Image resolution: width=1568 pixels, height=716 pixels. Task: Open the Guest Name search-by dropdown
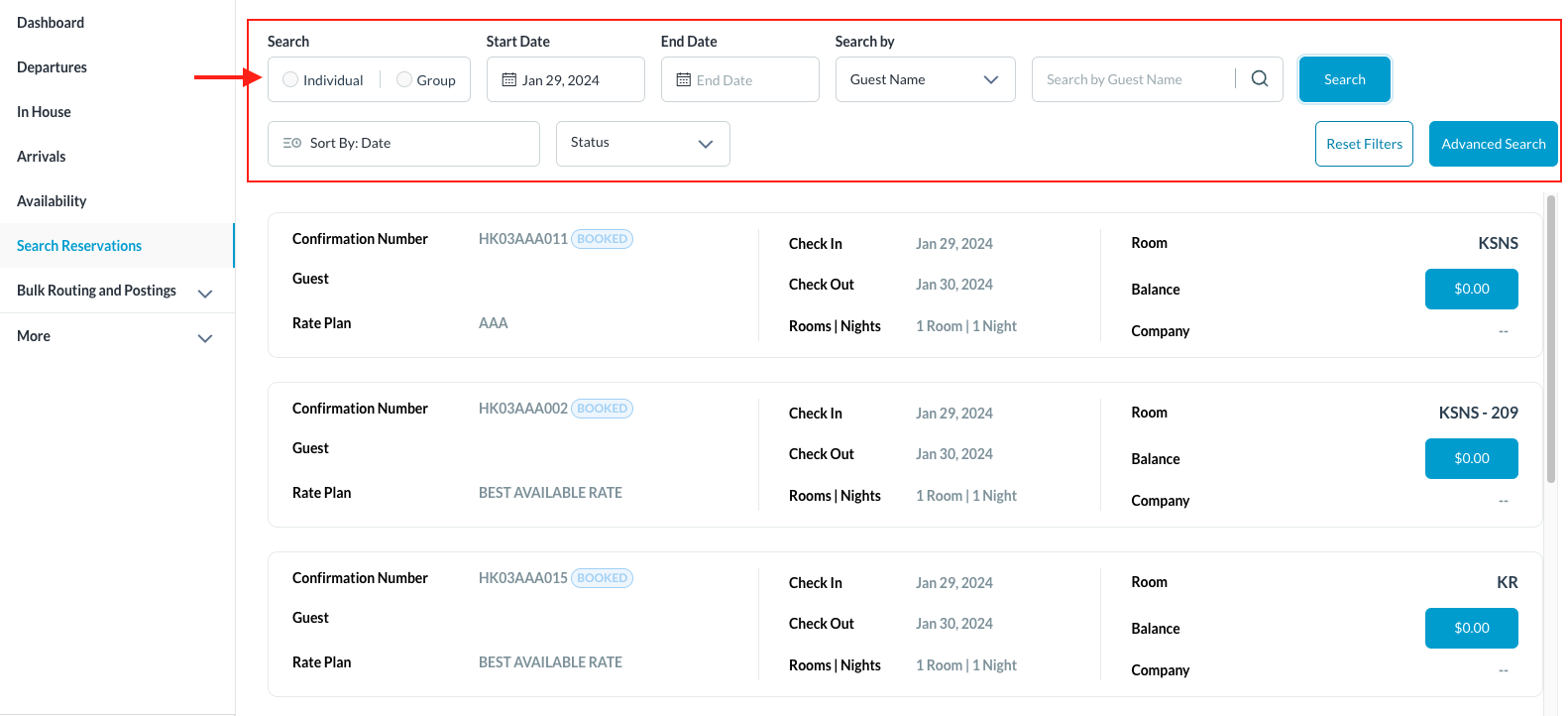coord(926,79)
